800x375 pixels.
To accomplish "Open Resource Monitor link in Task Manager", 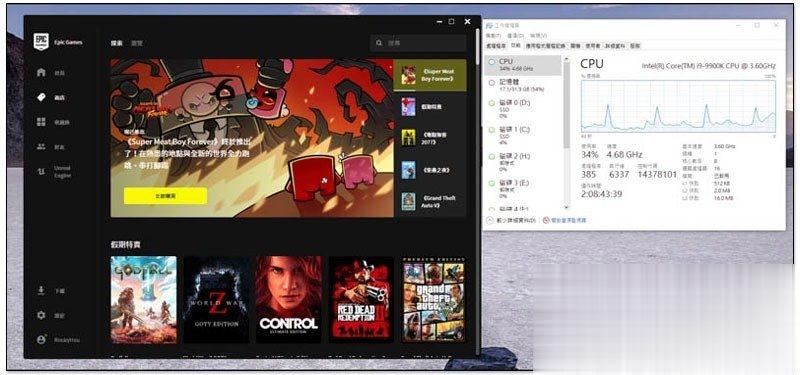I will tap(565, 220).
